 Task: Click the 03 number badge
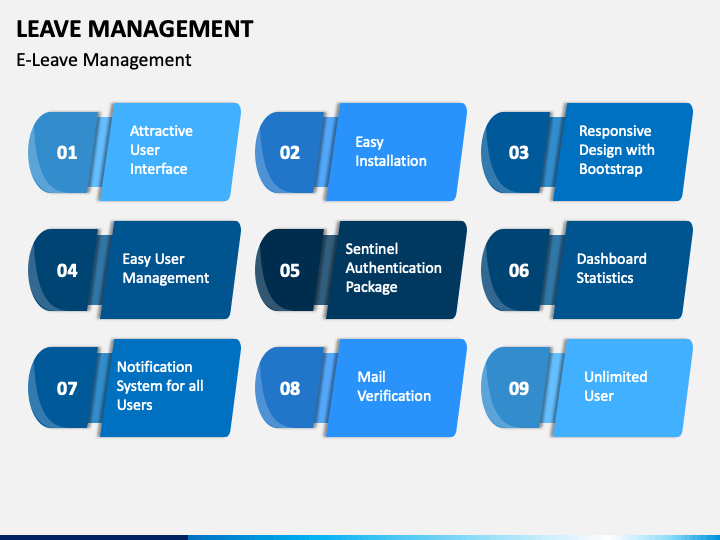point(517,152)
